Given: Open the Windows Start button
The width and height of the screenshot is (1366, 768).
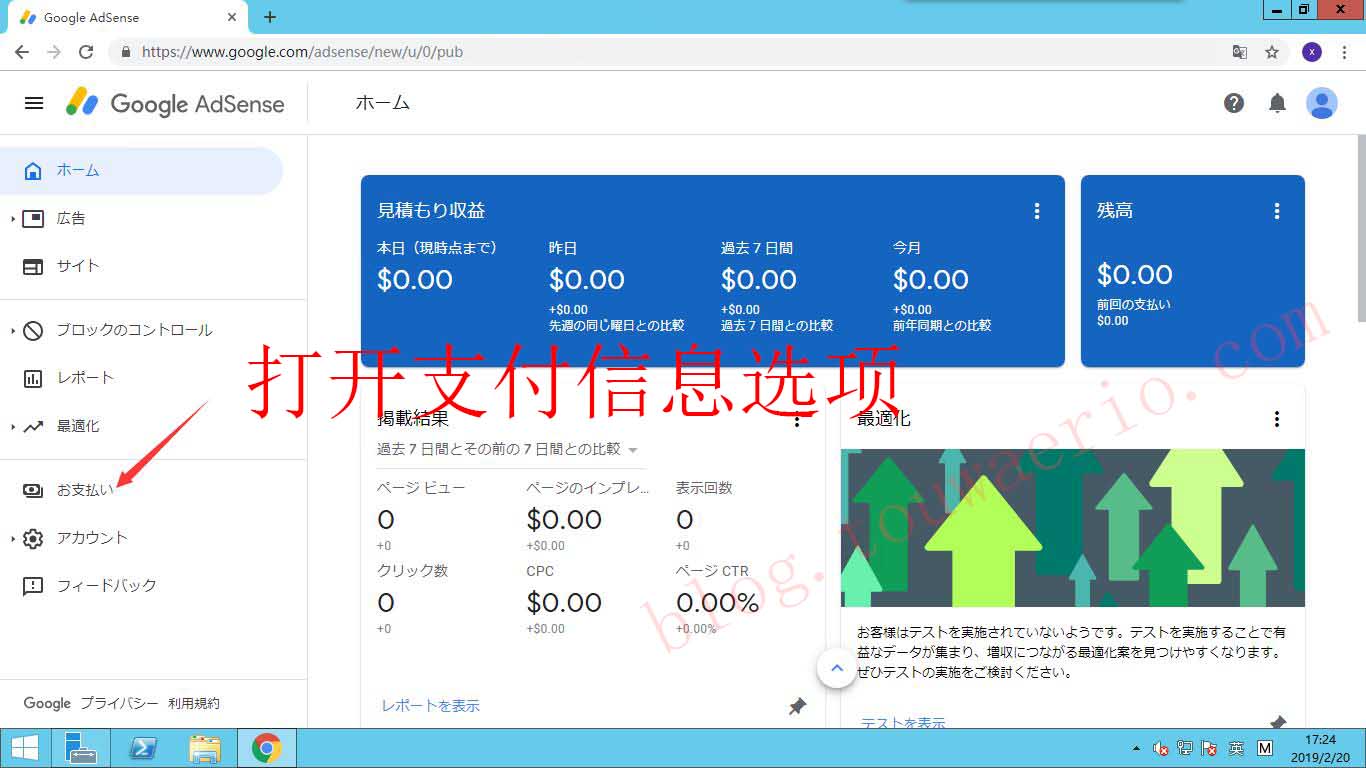Looking at the screenshot, I should point(26,748).
